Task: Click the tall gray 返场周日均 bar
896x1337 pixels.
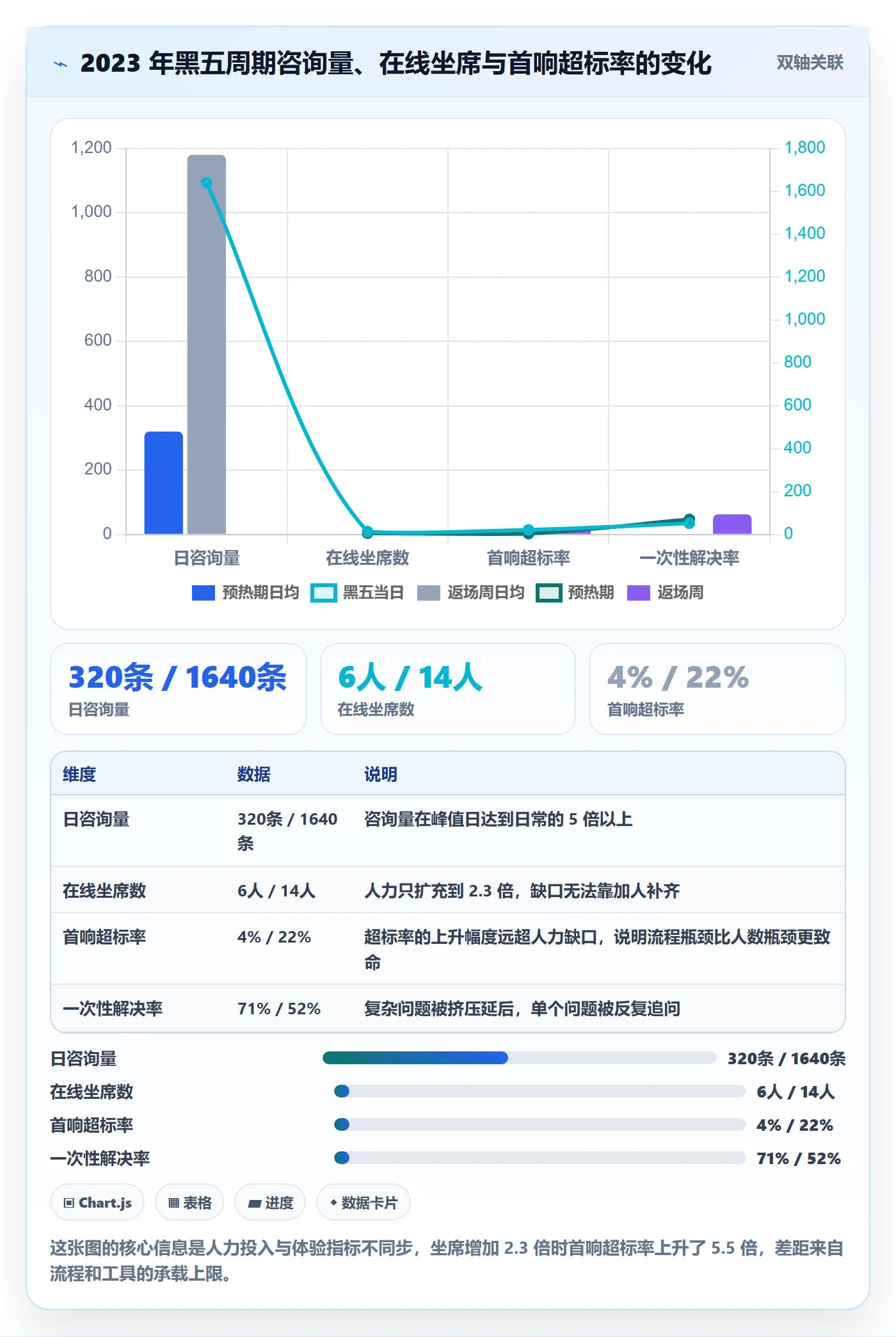Action: (x=207, y=344)
